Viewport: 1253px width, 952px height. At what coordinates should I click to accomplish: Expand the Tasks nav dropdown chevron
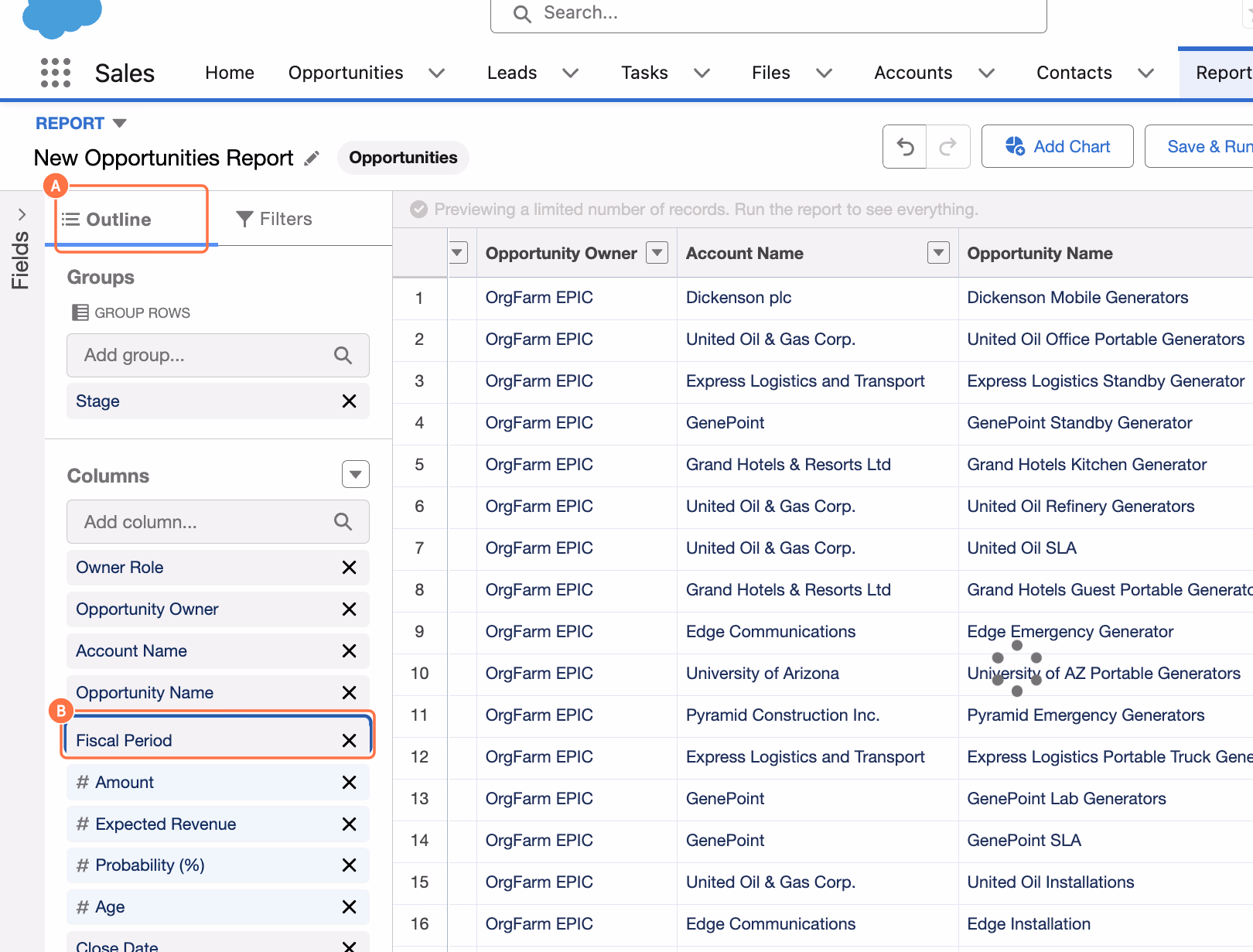pyautogui.click(x=702, y=73)
